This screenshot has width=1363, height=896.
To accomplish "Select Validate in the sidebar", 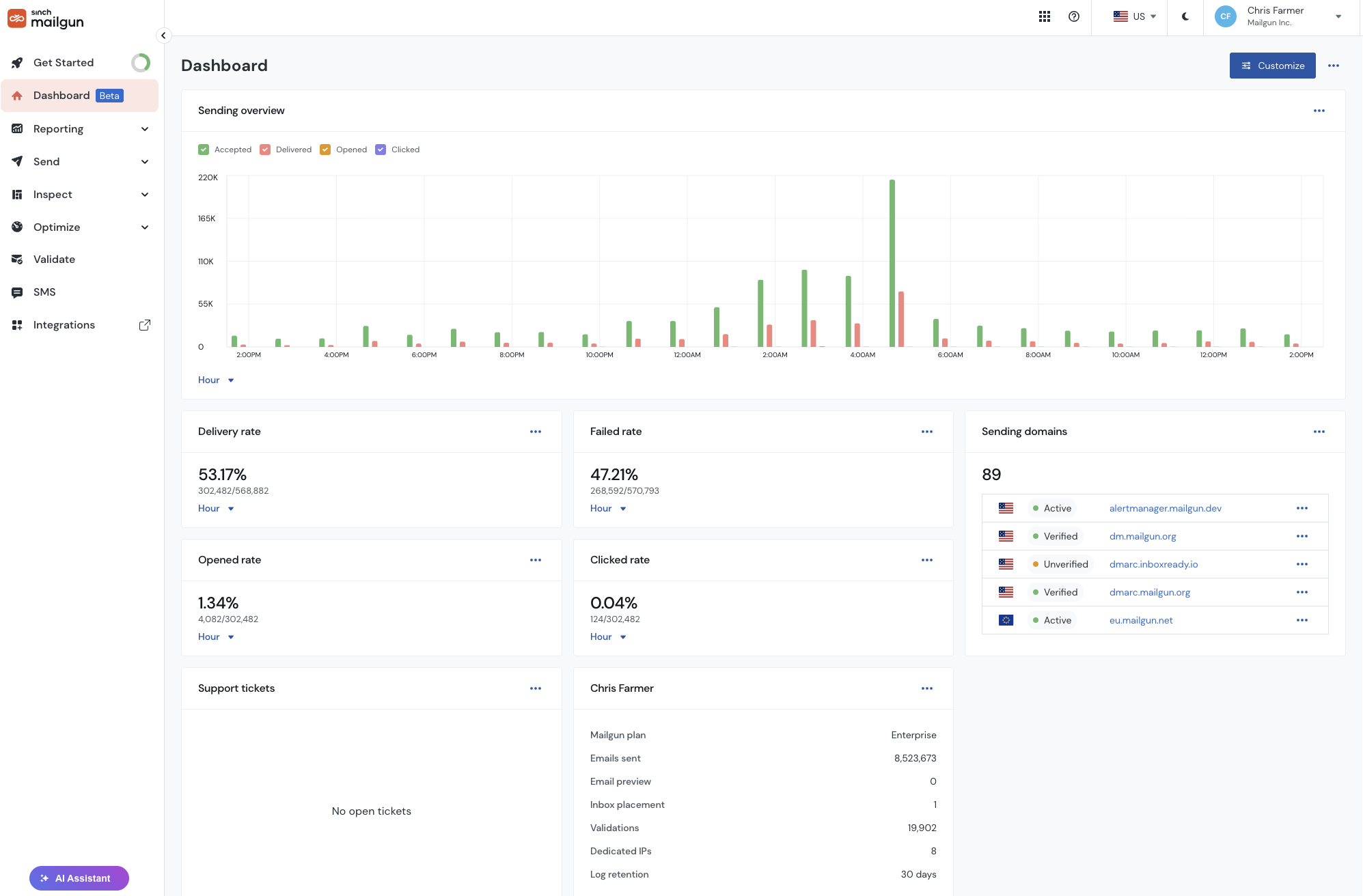I will [x=80, y=260].
